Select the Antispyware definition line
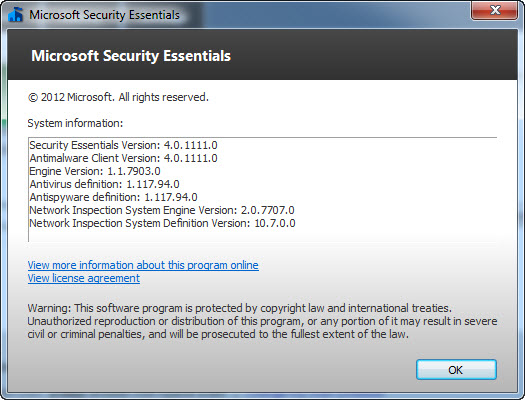Viewport: 525px width, 400px height. click(113, 197)
